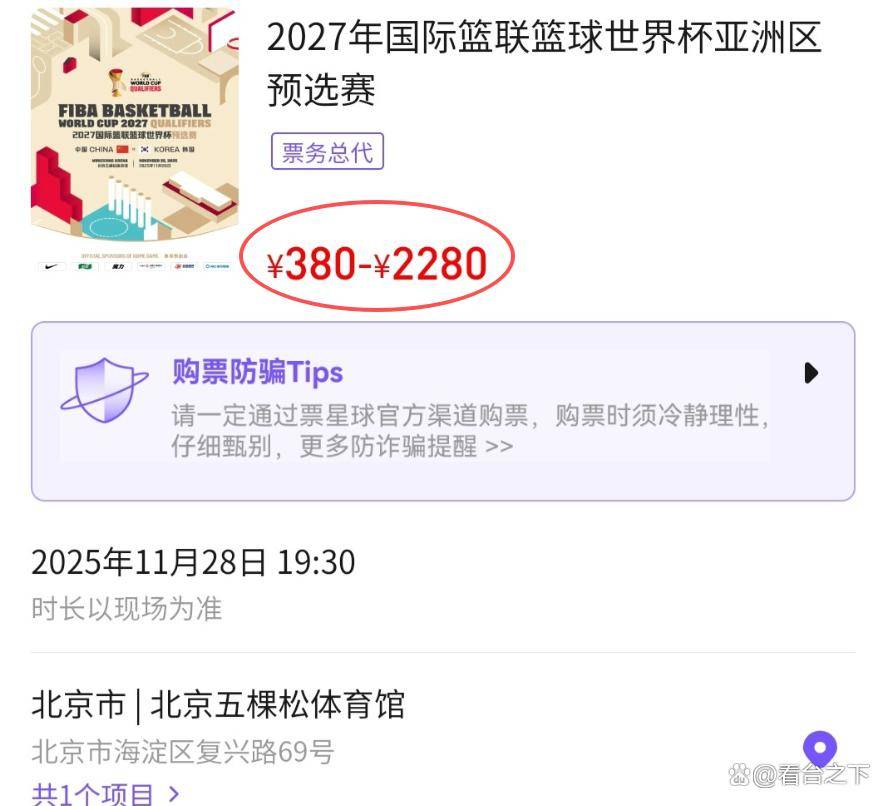Screen dimensions: 888x806
Task: Tap the event title 2027年国际篮联篮球世界杯亚洲区预选赛
Action: (x=544, y=62)
